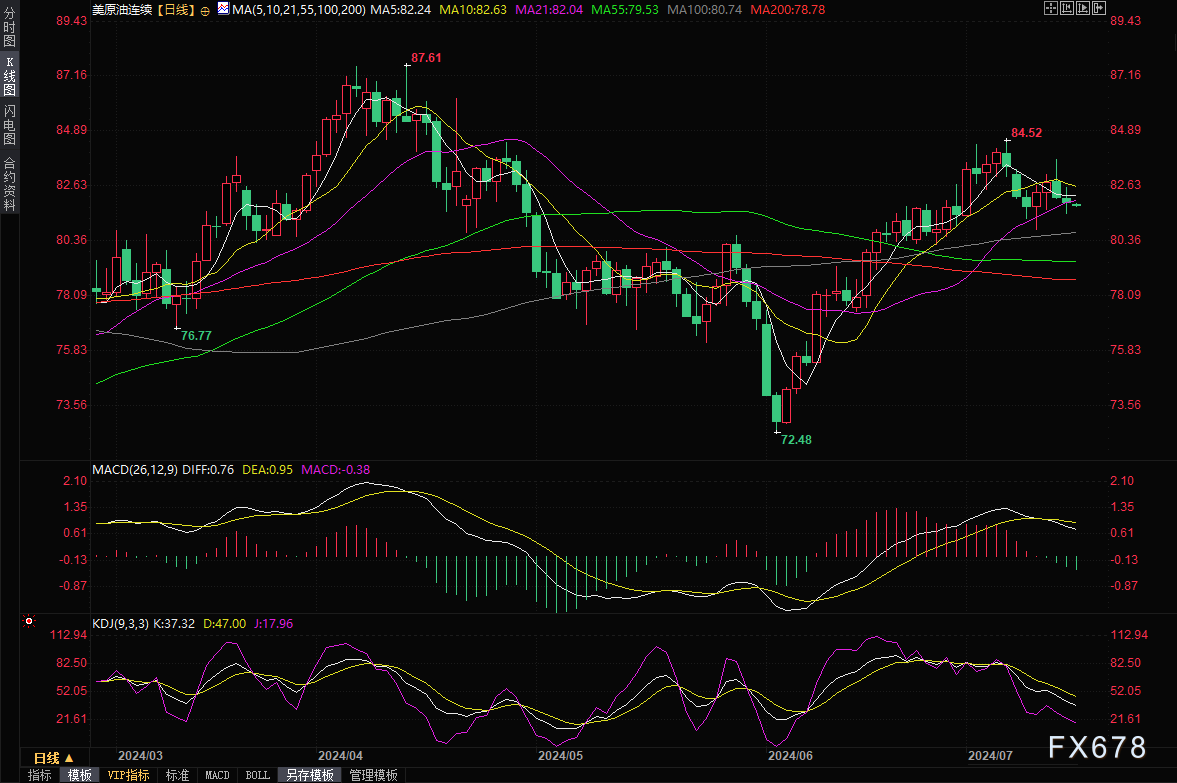Click the 【日线】 period label in title
The height and width of the screenshot is (783, 1177).
[x=176, y=10]
